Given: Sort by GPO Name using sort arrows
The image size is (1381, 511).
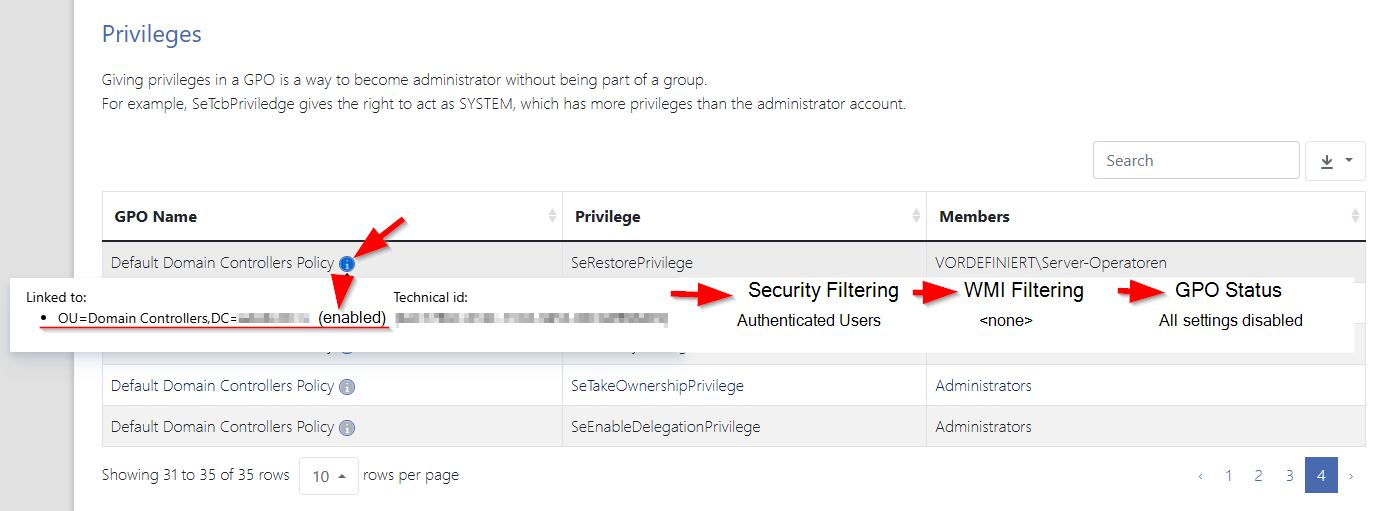Looking at the screenshot, I should pyautogui.click(x=552, y=216).
